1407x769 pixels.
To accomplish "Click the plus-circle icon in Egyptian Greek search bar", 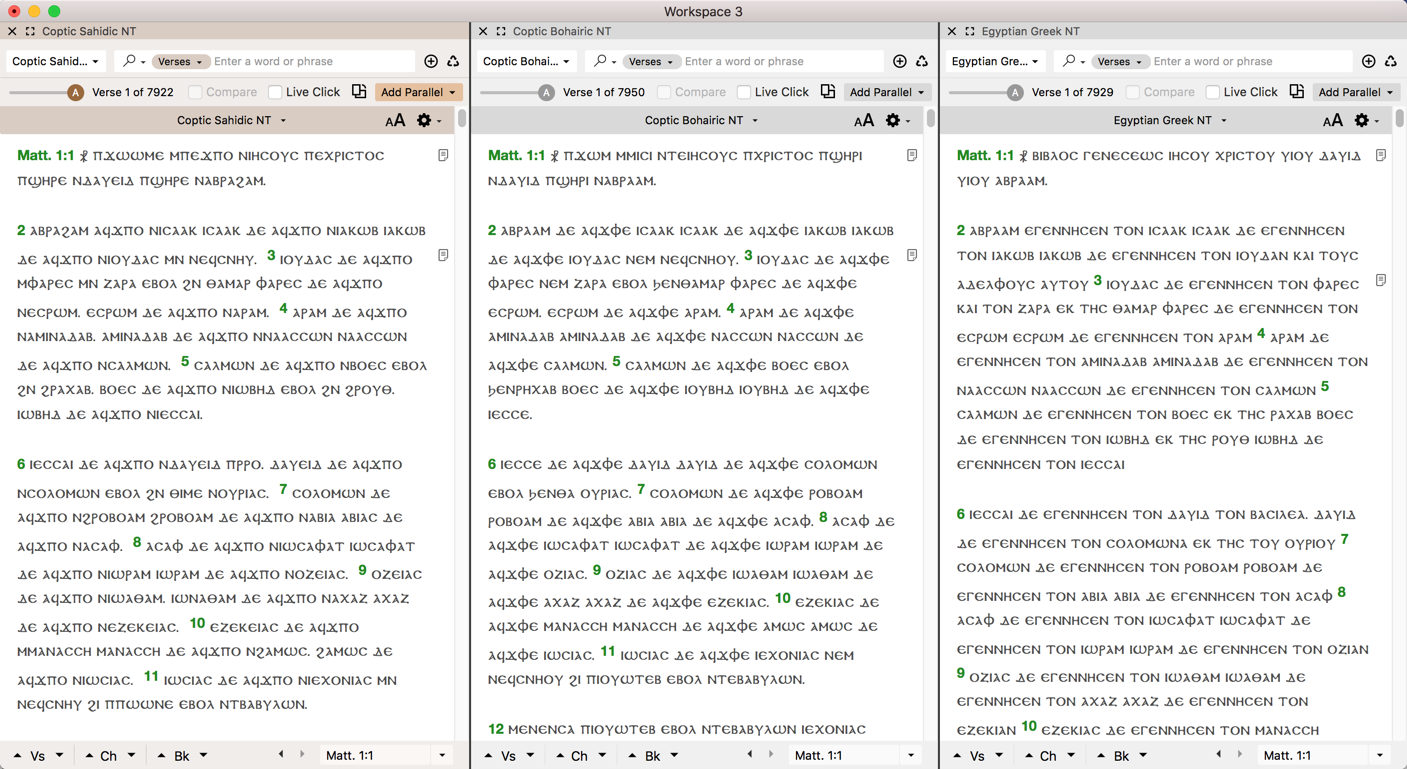I will tap(1368, 62).
